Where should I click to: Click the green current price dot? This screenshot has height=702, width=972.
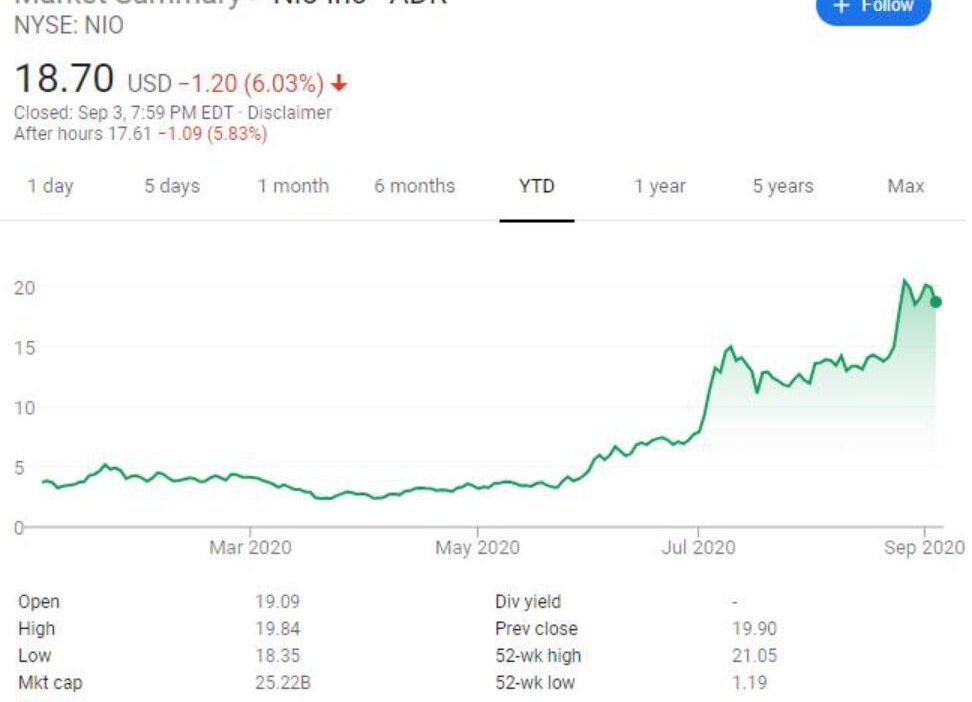point(936,302)
